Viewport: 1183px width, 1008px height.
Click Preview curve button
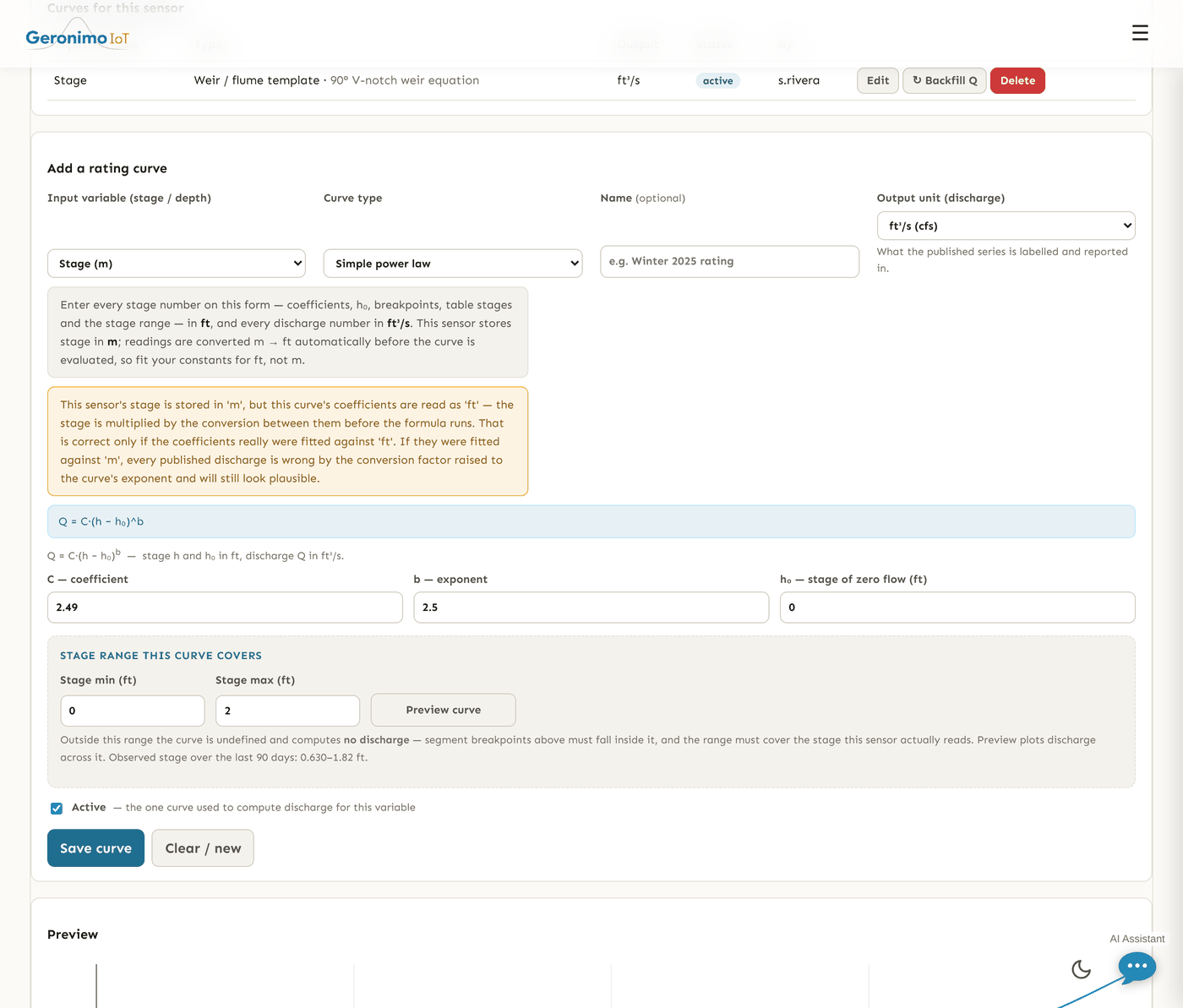coord(443,710)
